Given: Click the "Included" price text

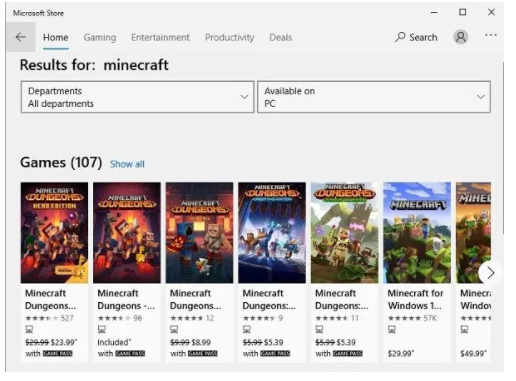Looking at the screenshot, I should tap(114, 342).
